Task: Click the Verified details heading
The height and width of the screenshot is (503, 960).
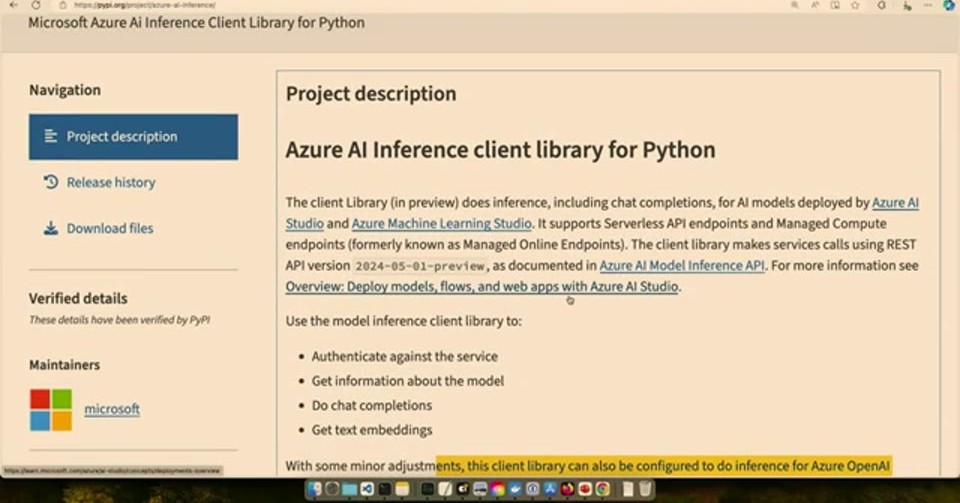Action: pos(78,299)
